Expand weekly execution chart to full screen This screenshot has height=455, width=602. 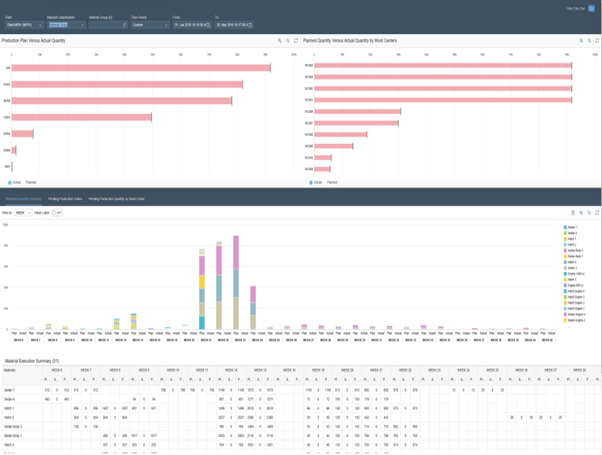click(597, 213)
